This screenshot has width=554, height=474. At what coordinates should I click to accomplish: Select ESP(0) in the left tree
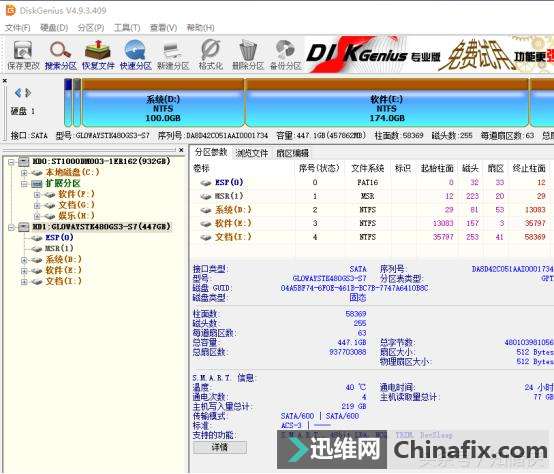pyautogui.click(x=59, y=237)
